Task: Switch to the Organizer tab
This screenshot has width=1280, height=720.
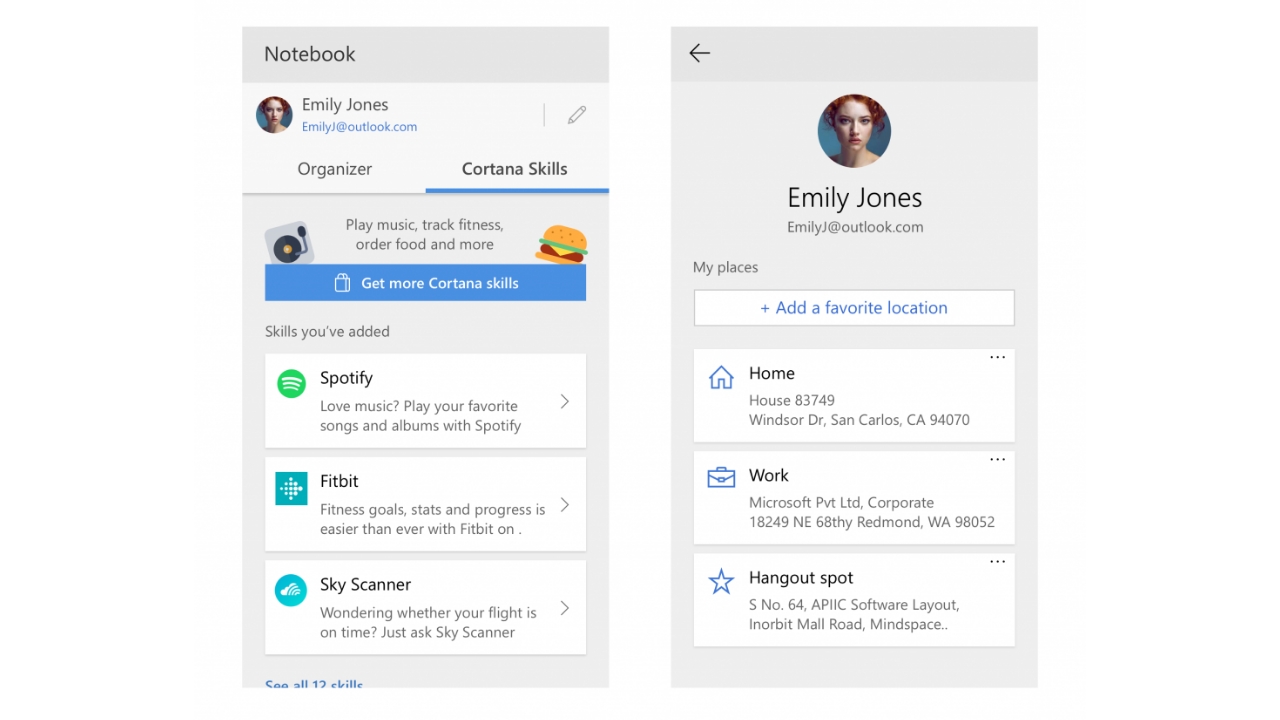Action: [x=334, y=169]
